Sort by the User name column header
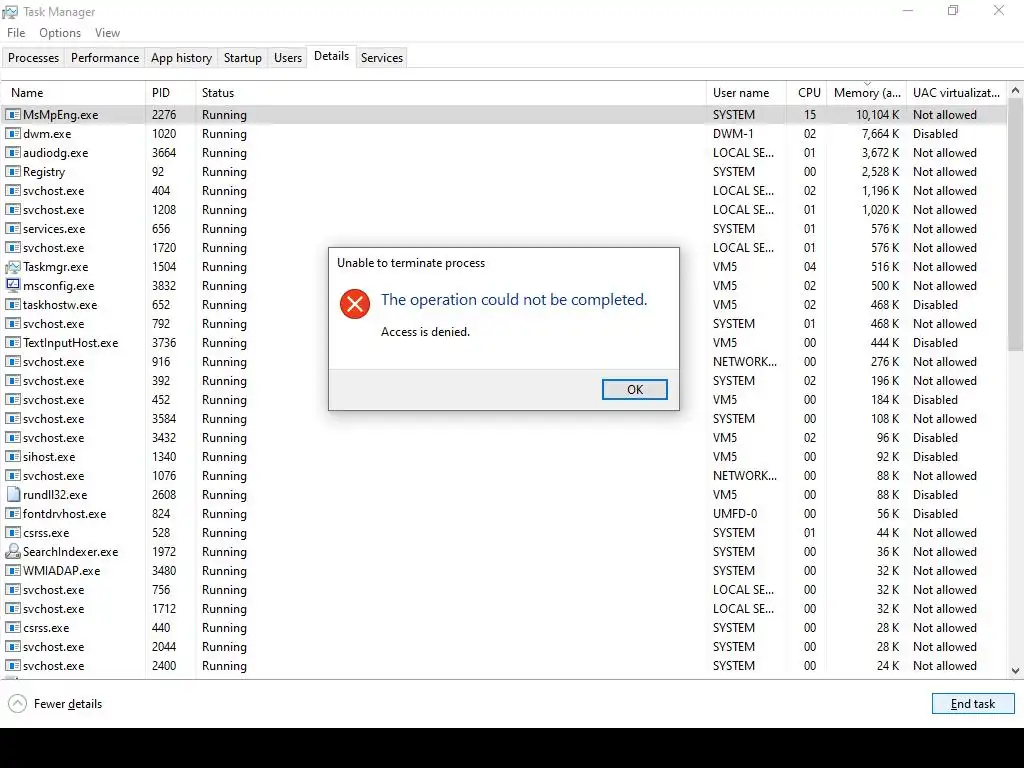Screen dimensions: 1024x768 [746, 93]
